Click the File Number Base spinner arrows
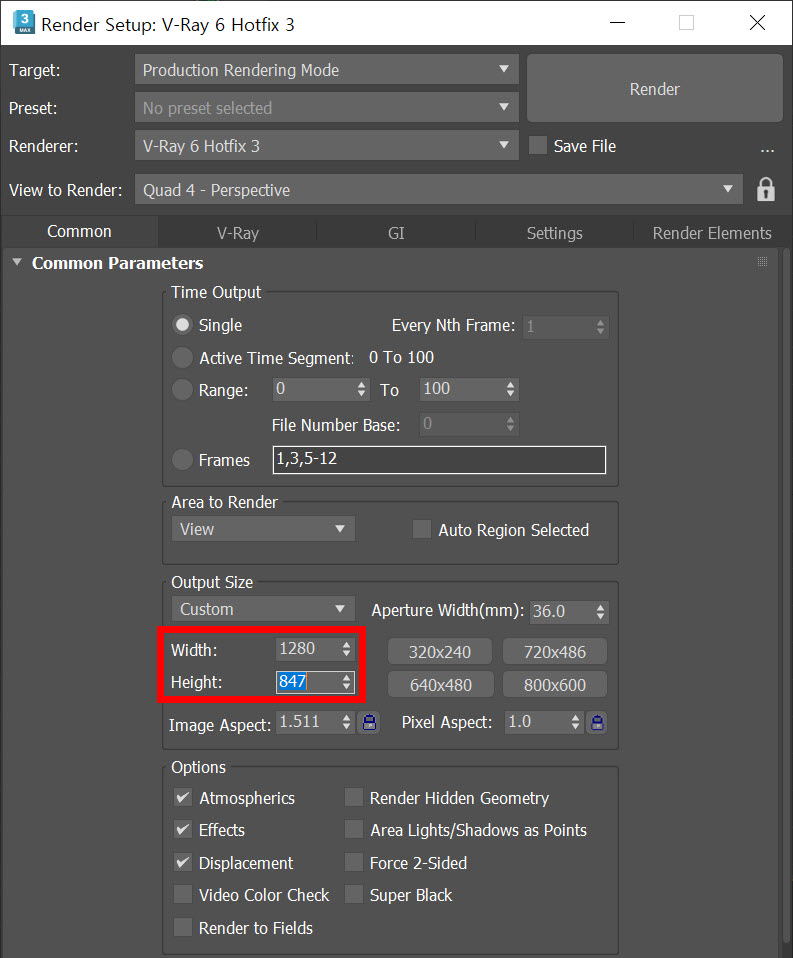This screenshot has width=793, height=958. [510, 424]
